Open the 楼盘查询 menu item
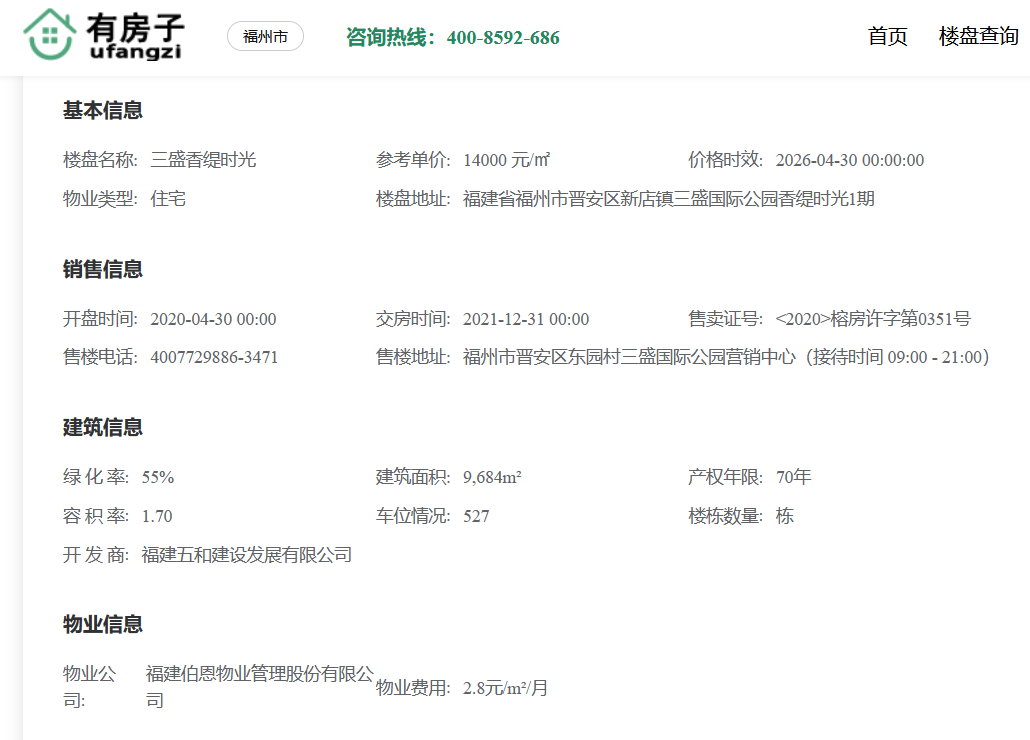 [x=978, y=37]
